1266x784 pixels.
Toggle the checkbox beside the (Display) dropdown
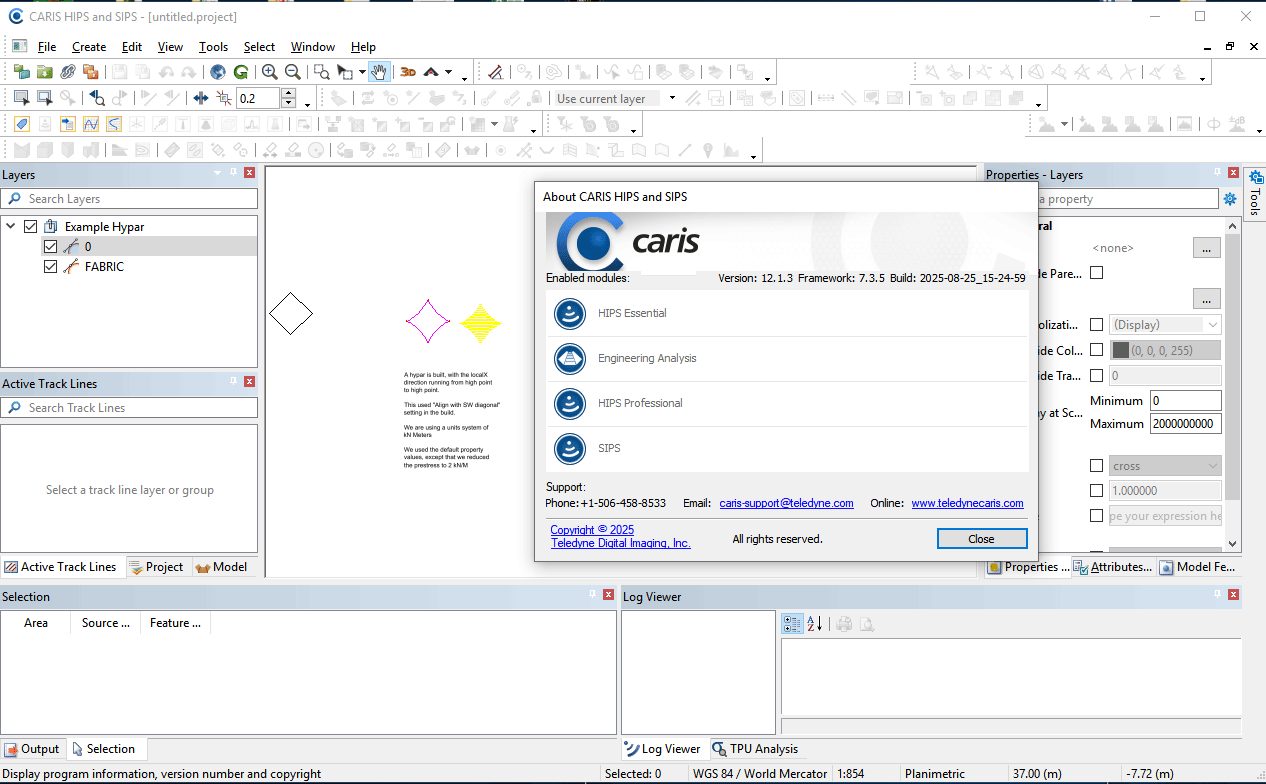[x=1096, y=325]
